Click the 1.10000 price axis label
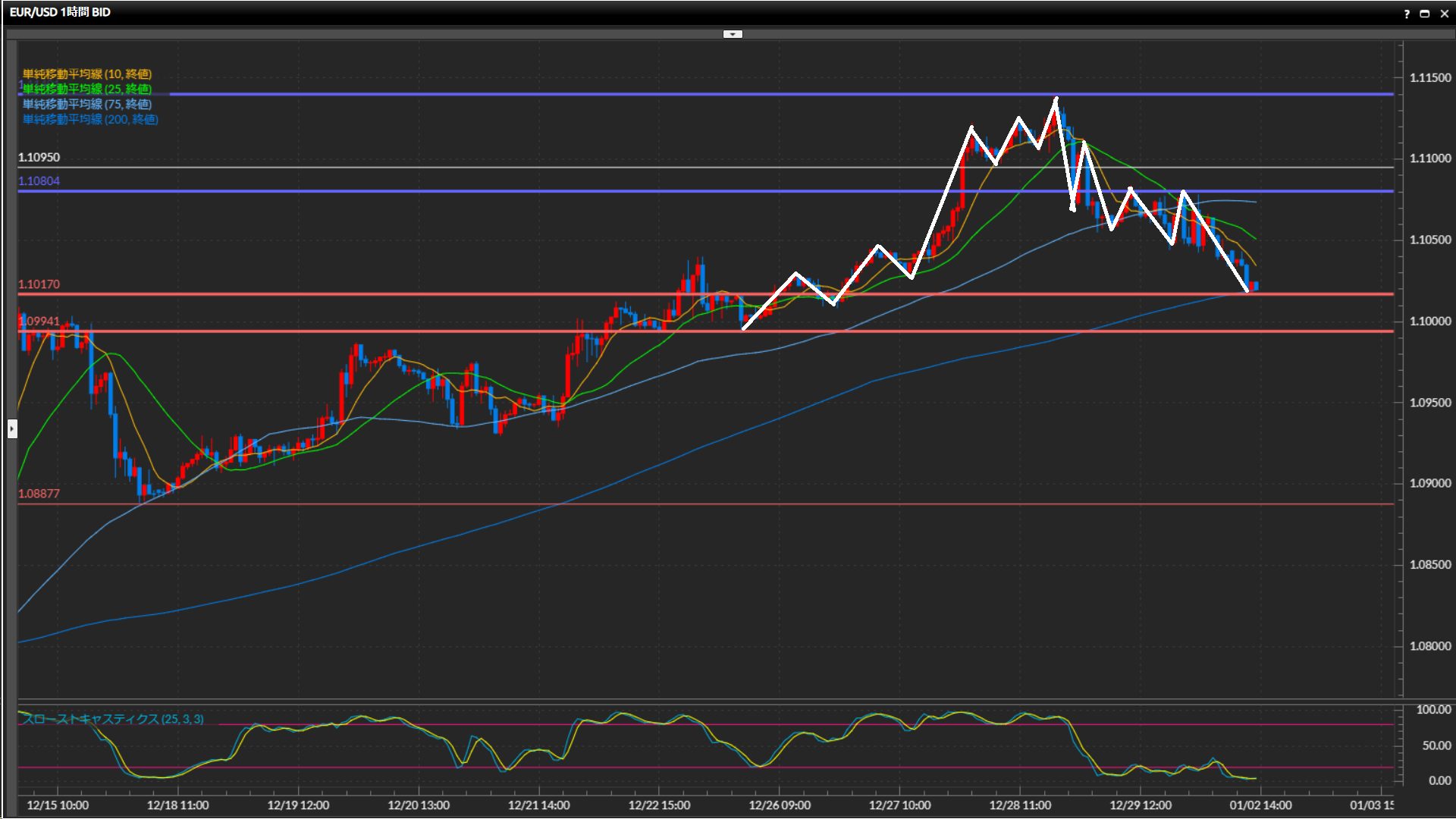Screen dimensions: 1456x819 click(x=1429, y=322)
